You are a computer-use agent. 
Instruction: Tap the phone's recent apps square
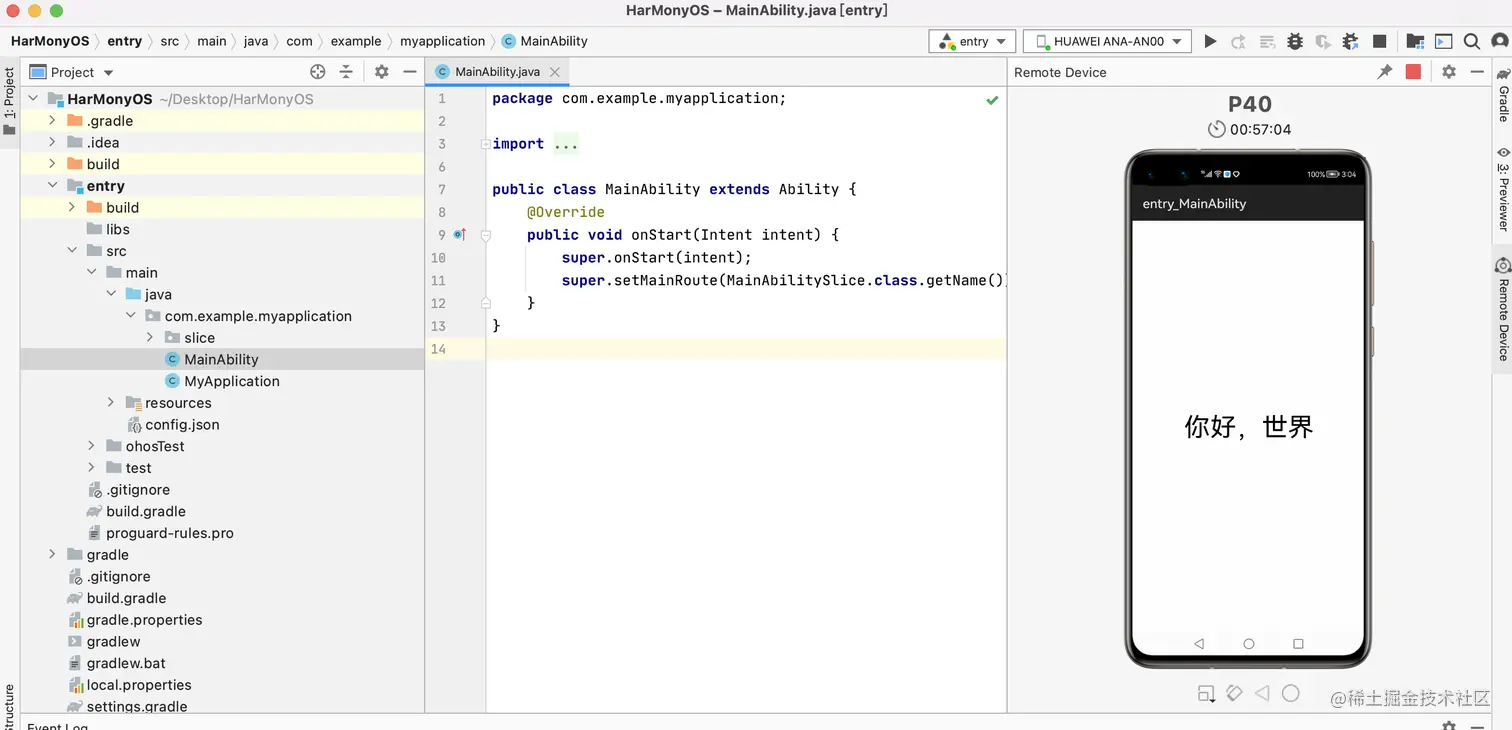1298,644
